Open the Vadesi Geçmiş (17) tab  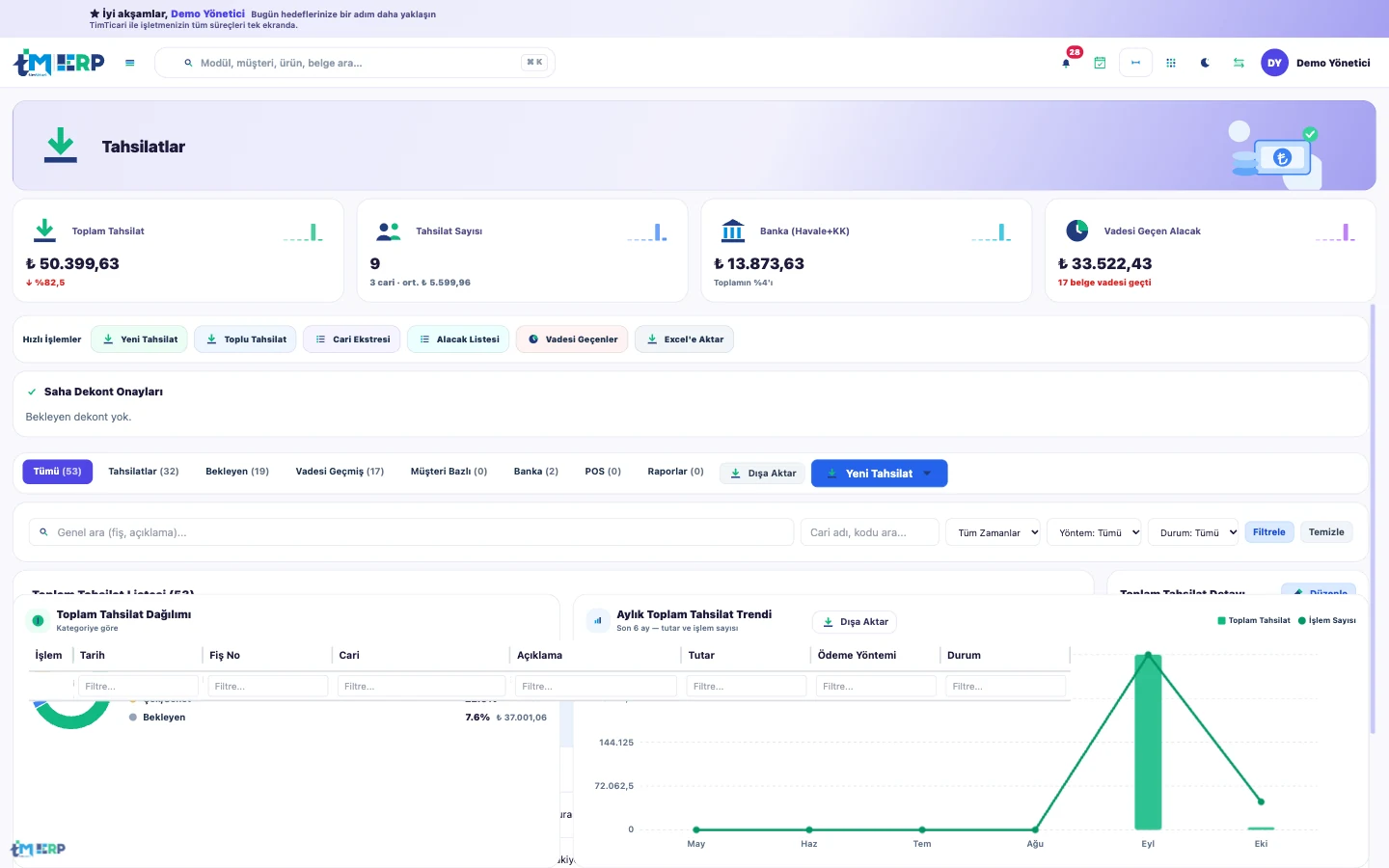tap(340, 472)
